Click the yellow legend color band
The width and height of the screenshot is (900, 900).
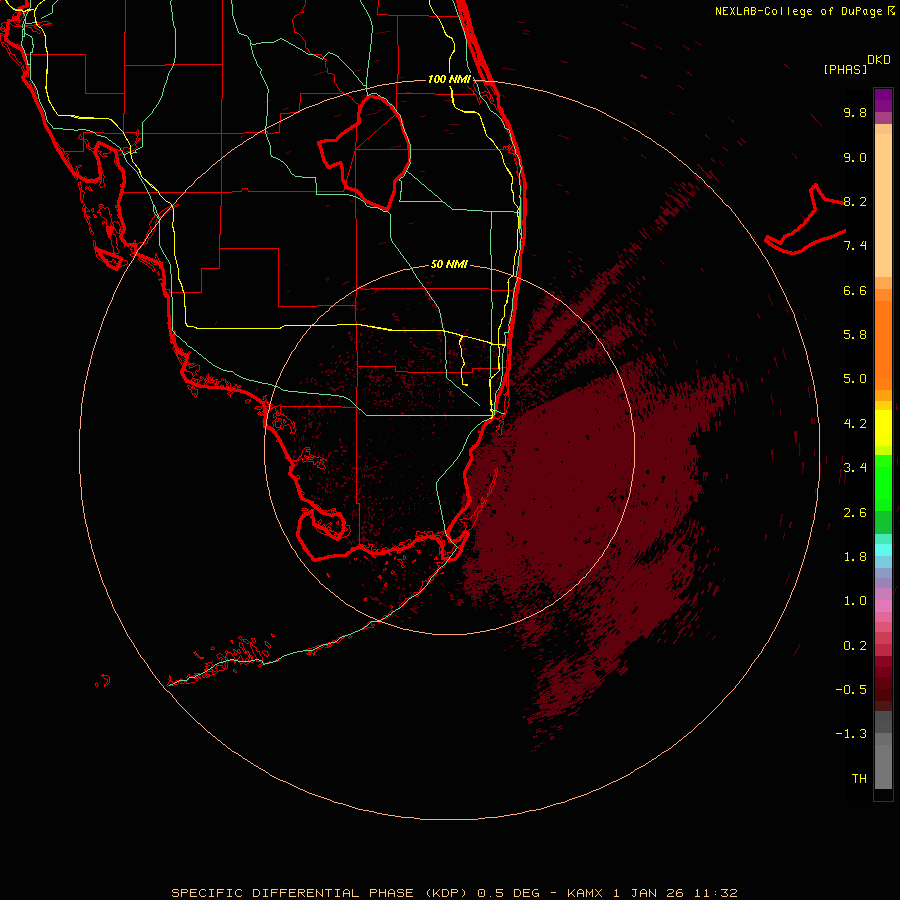coord(883,428)
